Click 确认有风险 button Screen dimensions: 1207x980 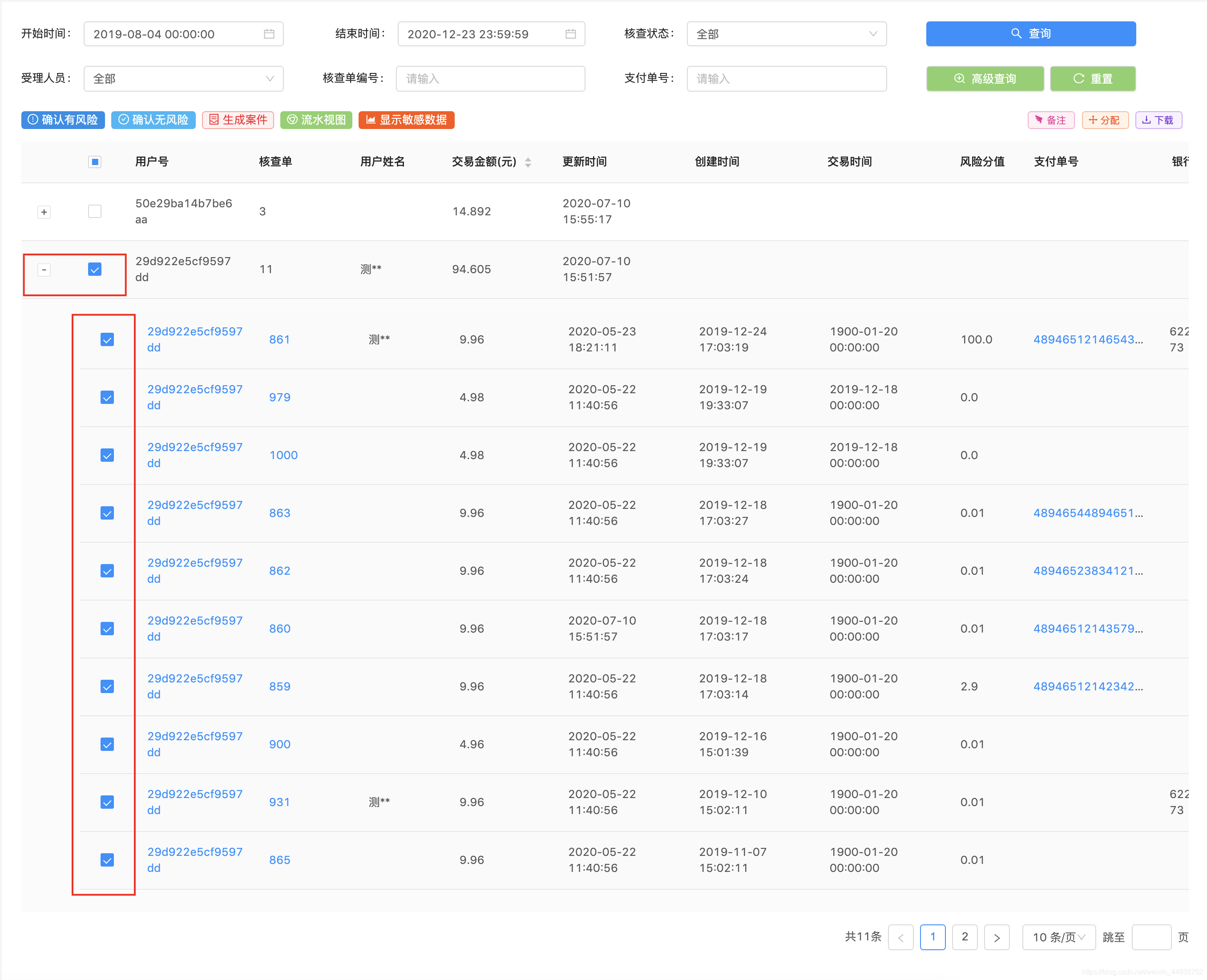click(x=63, y=120)
